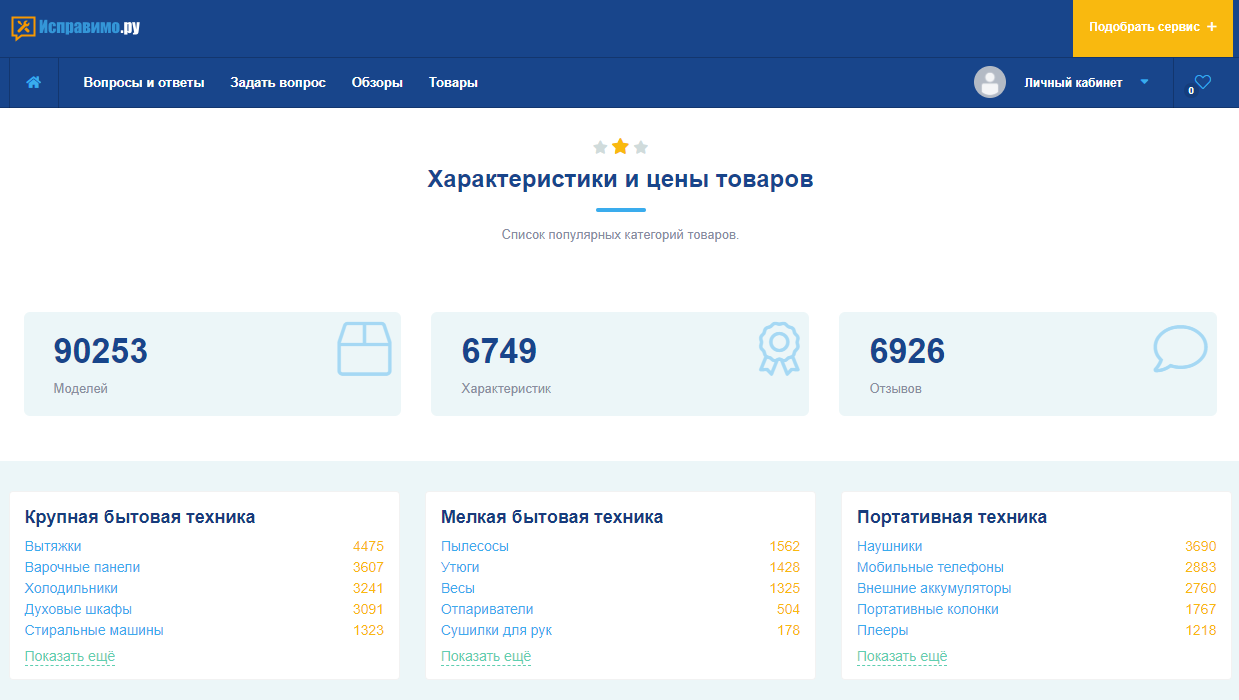This screenshot has height=700, width=1239.
Task: Open Задать вопрос menu item
Action: [278, 83]
